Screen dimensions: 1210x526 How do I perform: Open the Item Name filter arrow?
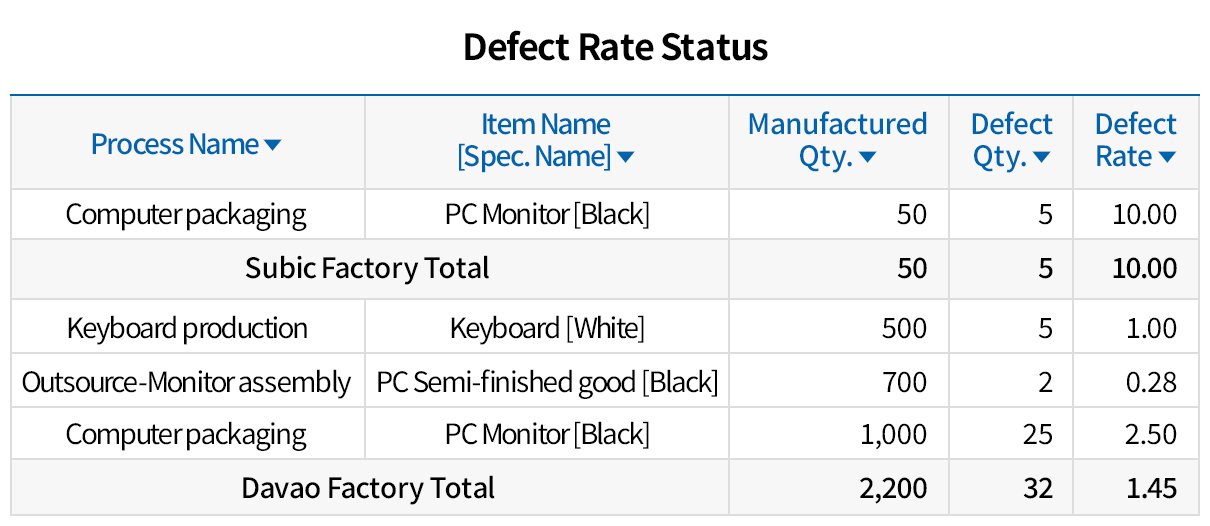626,157
